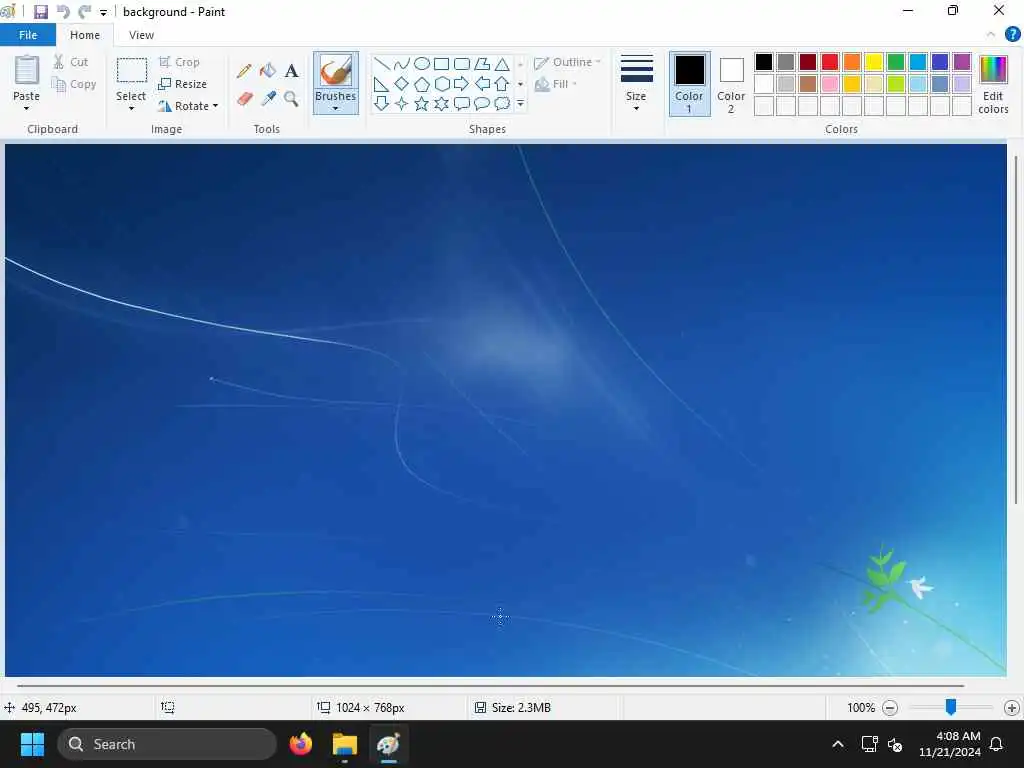
Task: Choose the Five-point star shape
Action: [422, 103]
